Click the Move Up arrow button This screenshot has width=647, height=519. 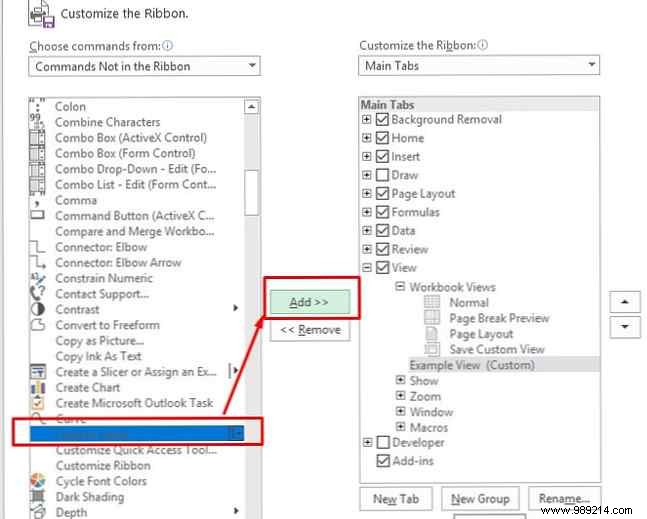tap(625, 302)
